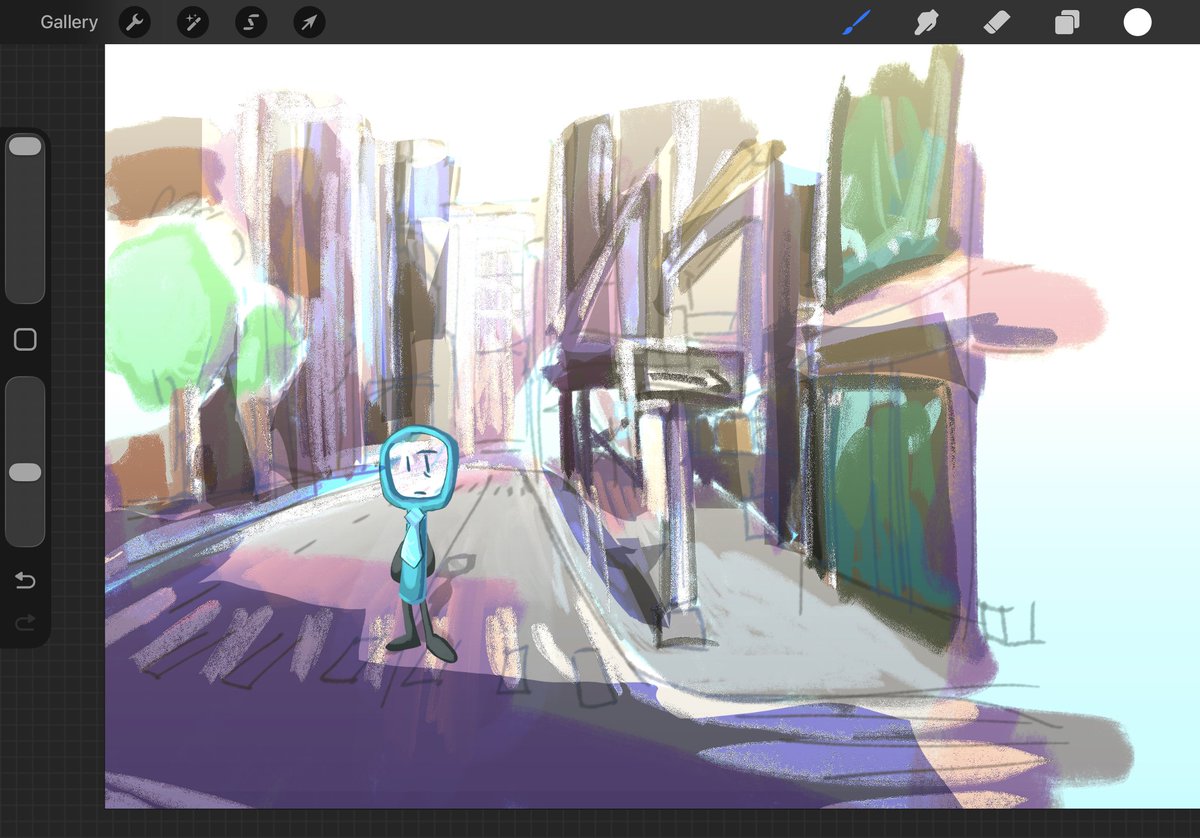Undo the last action
The width and height of the screenshot is (1200, 838).
[25, 581]
